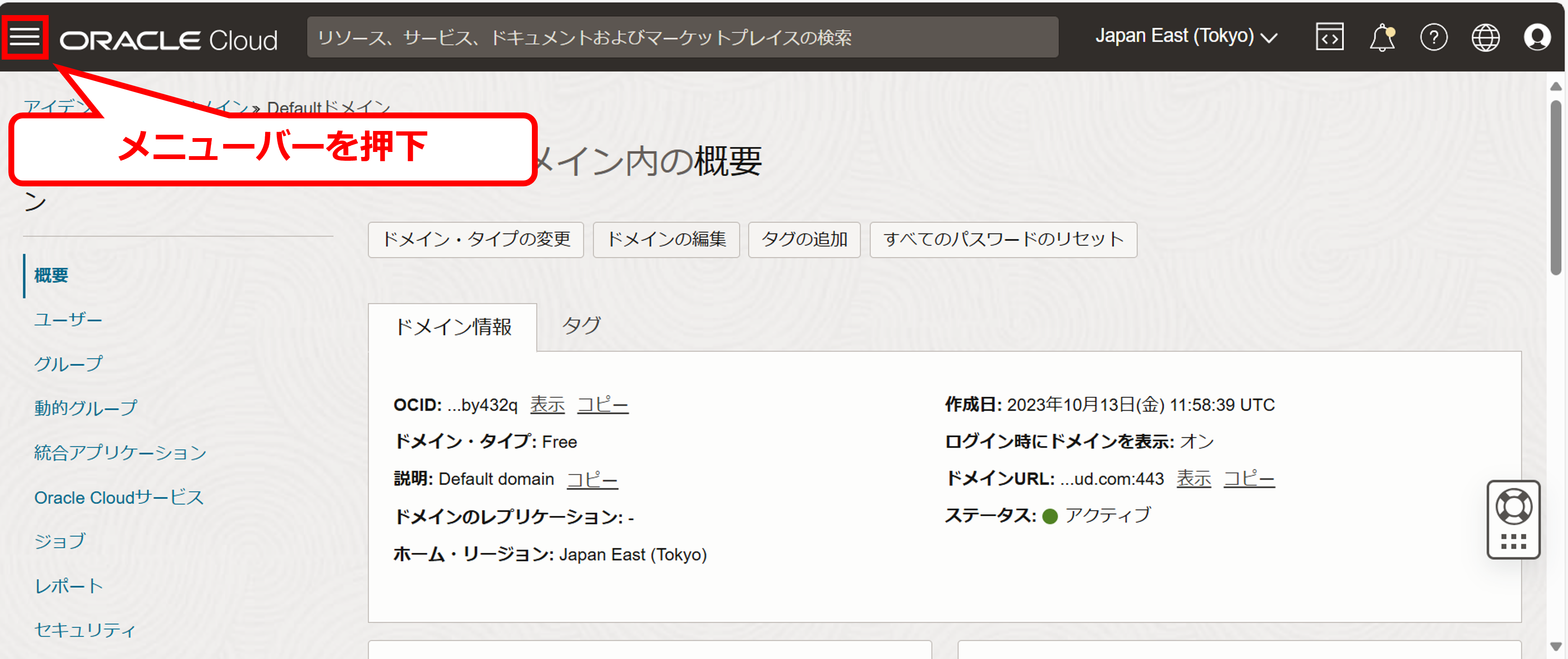Select the ドメイン情報 tab
1568x659 pixels.
tap(453, 327)
